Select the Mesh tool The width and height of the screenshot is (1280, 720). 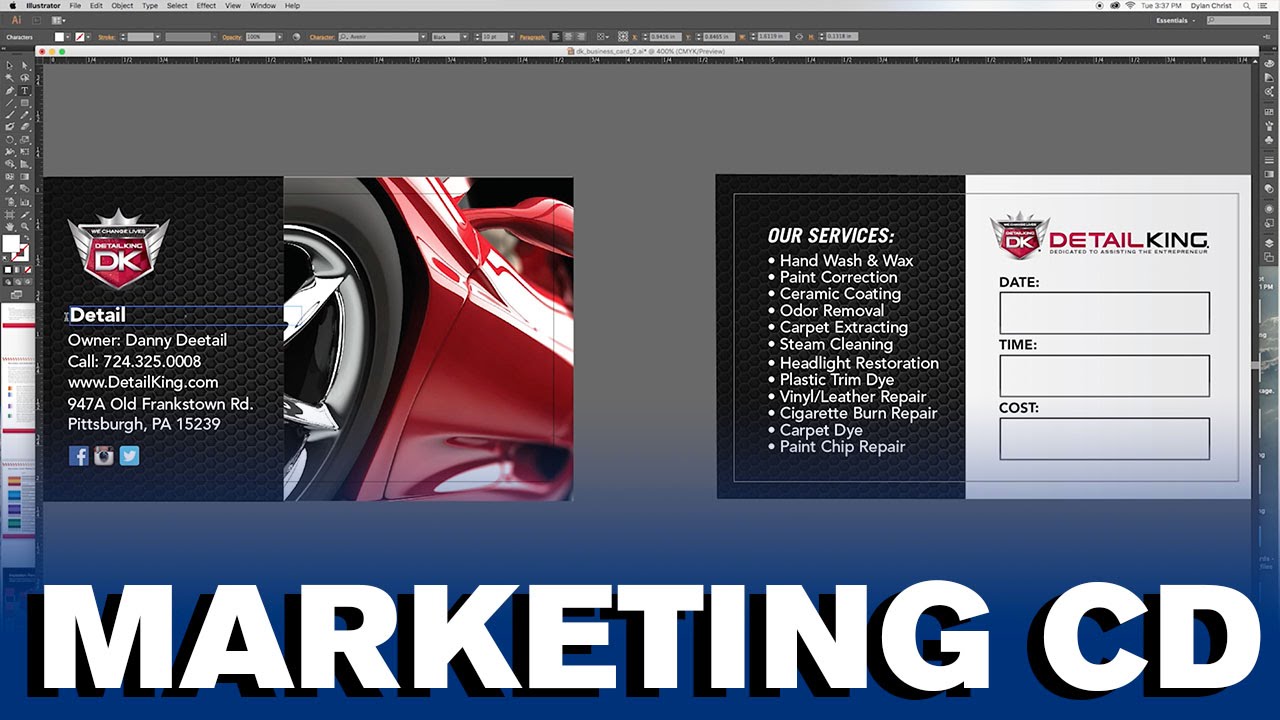pos(10,176)
